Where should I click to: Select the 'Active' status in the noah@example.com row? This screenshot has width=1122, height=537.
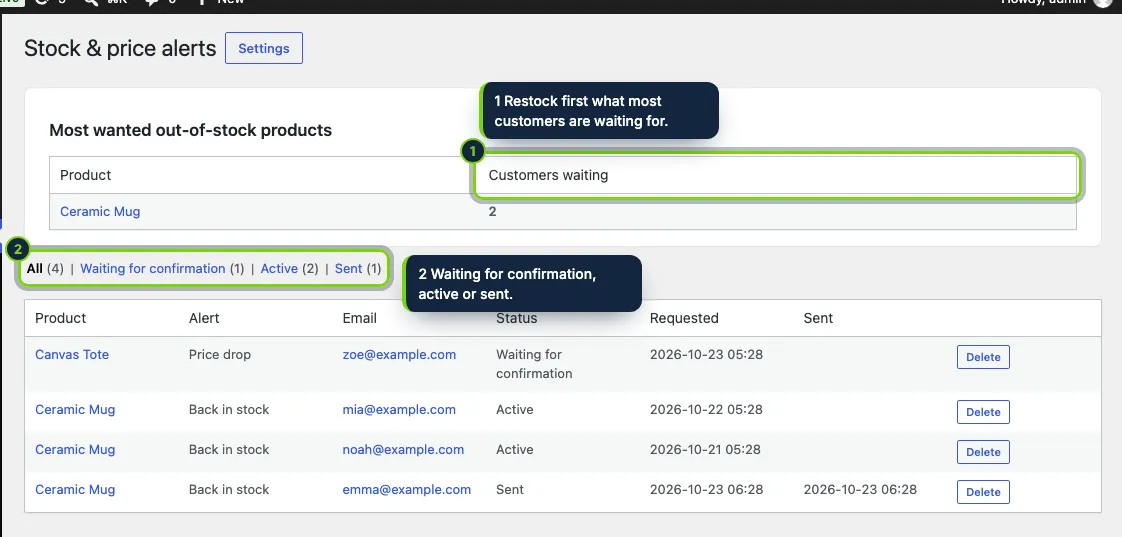point(514,450)
